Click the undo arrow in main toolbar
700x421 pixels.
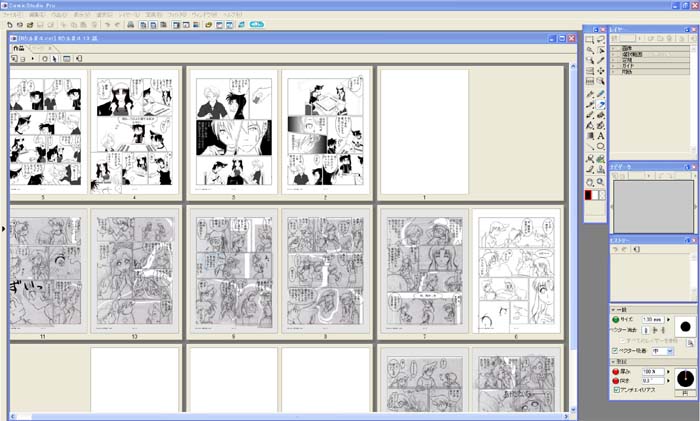point(107,25)
